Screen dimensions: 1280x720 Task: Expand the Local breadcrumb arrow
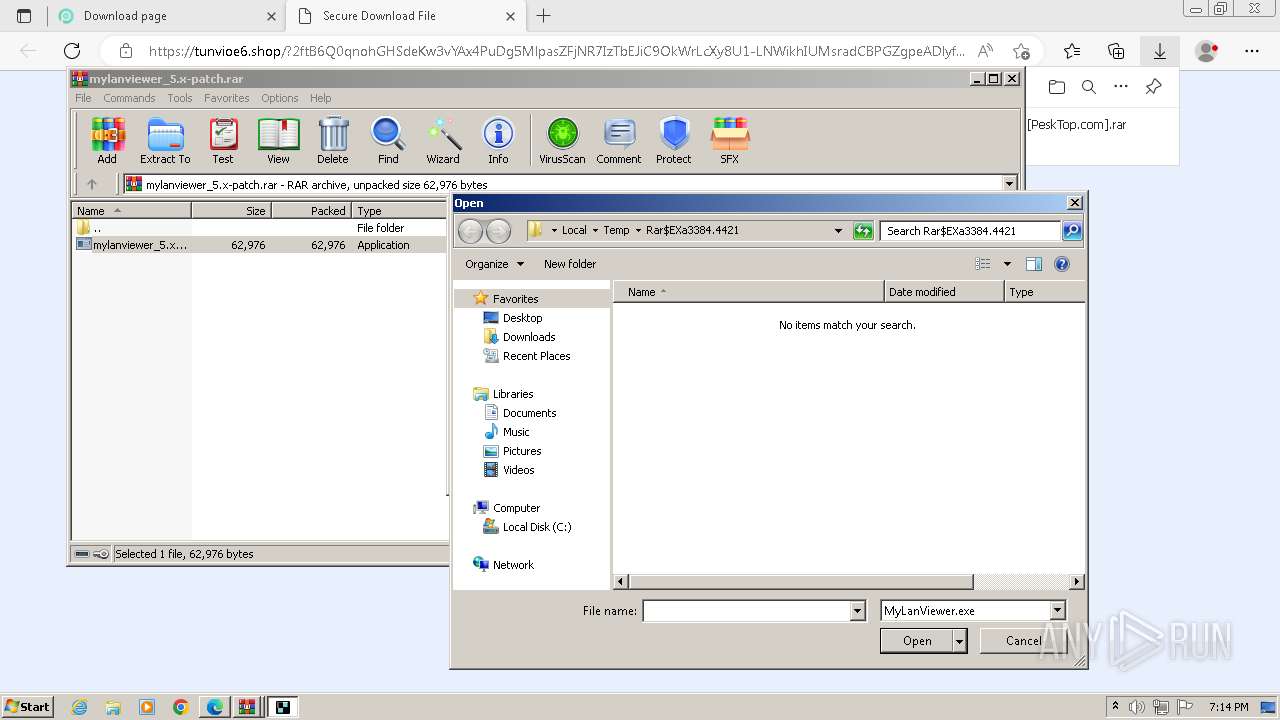coord(595,231)
